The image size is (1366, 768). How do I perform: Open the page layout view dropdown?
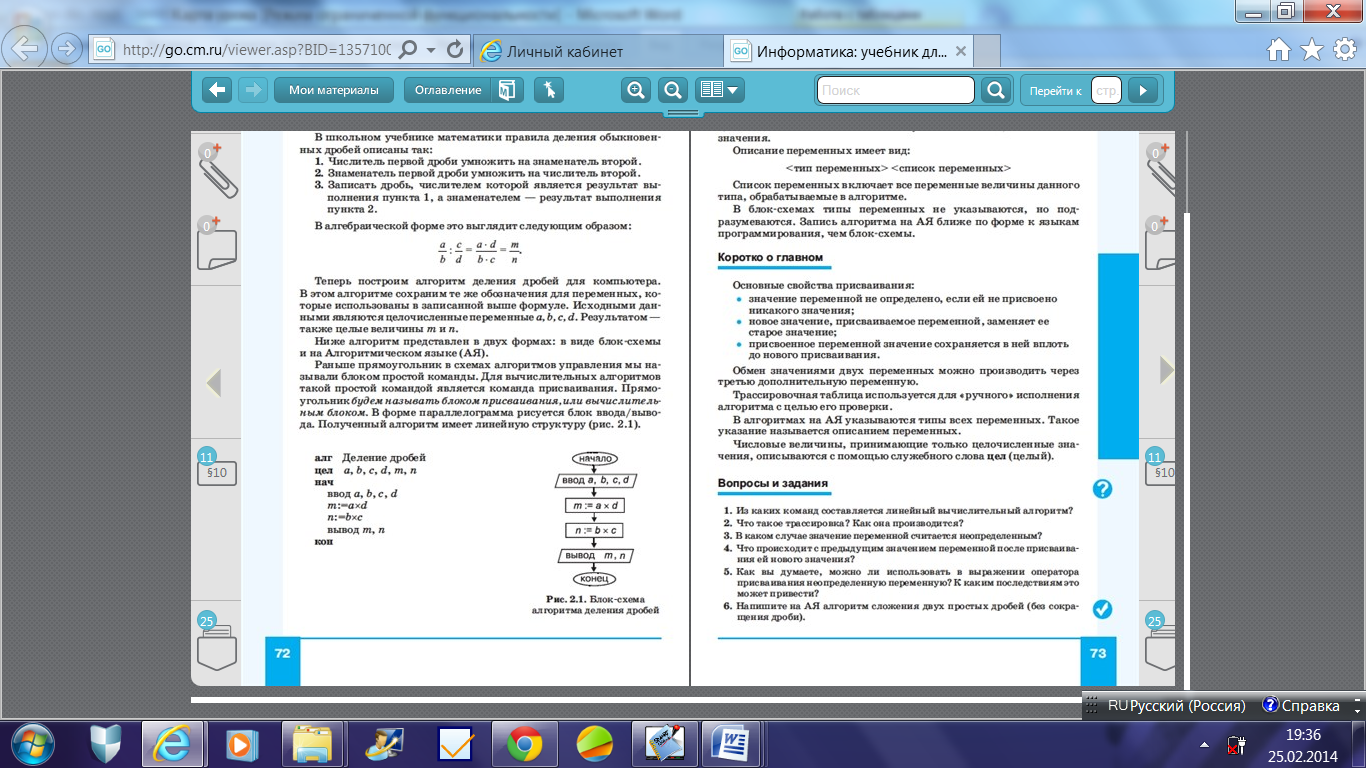(721, 90)
